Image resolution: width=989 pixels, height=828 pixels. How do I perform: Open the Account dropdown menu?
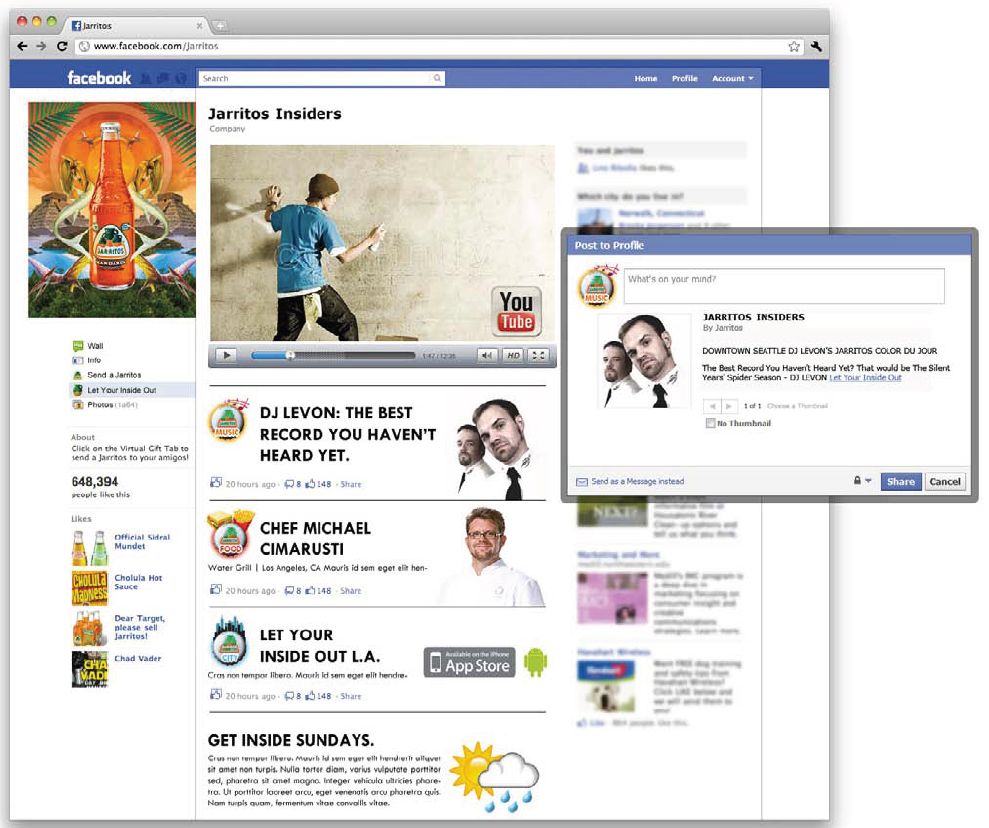pyautogui.click(x=732, y=78)
